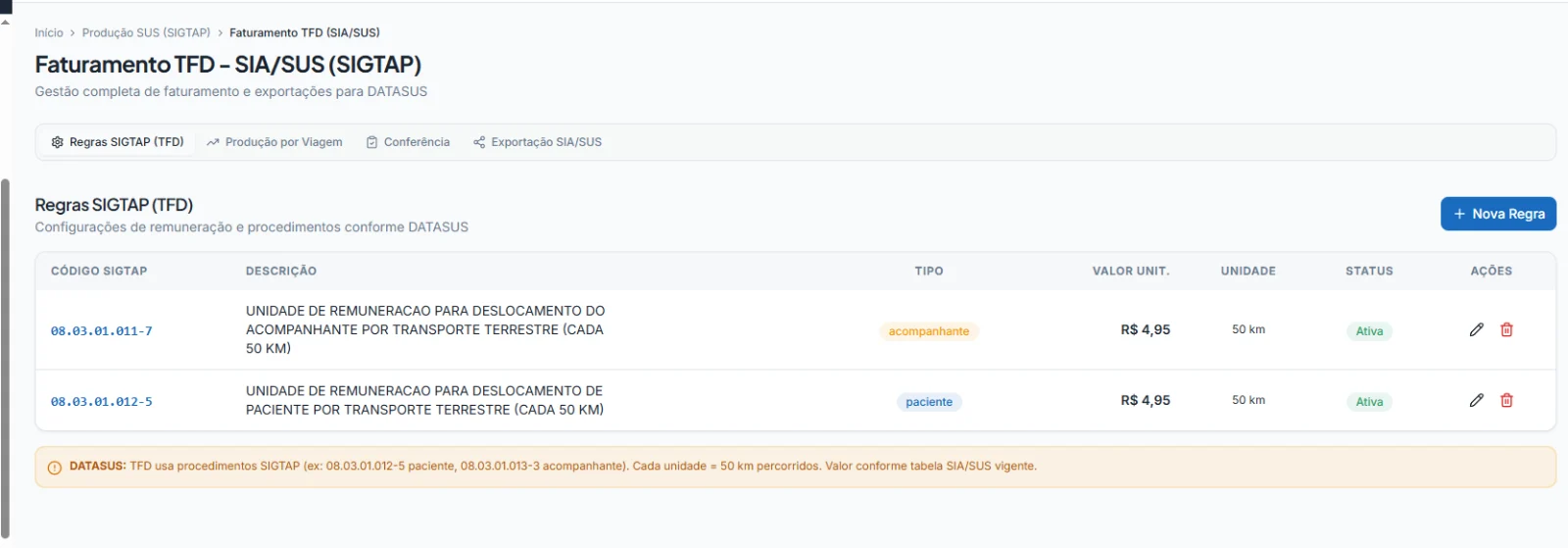The width and height of the screenshot is (1568, 548).
Task: Click the vertical scrollbar on the left edge
Action: click(x=5, y=358)
